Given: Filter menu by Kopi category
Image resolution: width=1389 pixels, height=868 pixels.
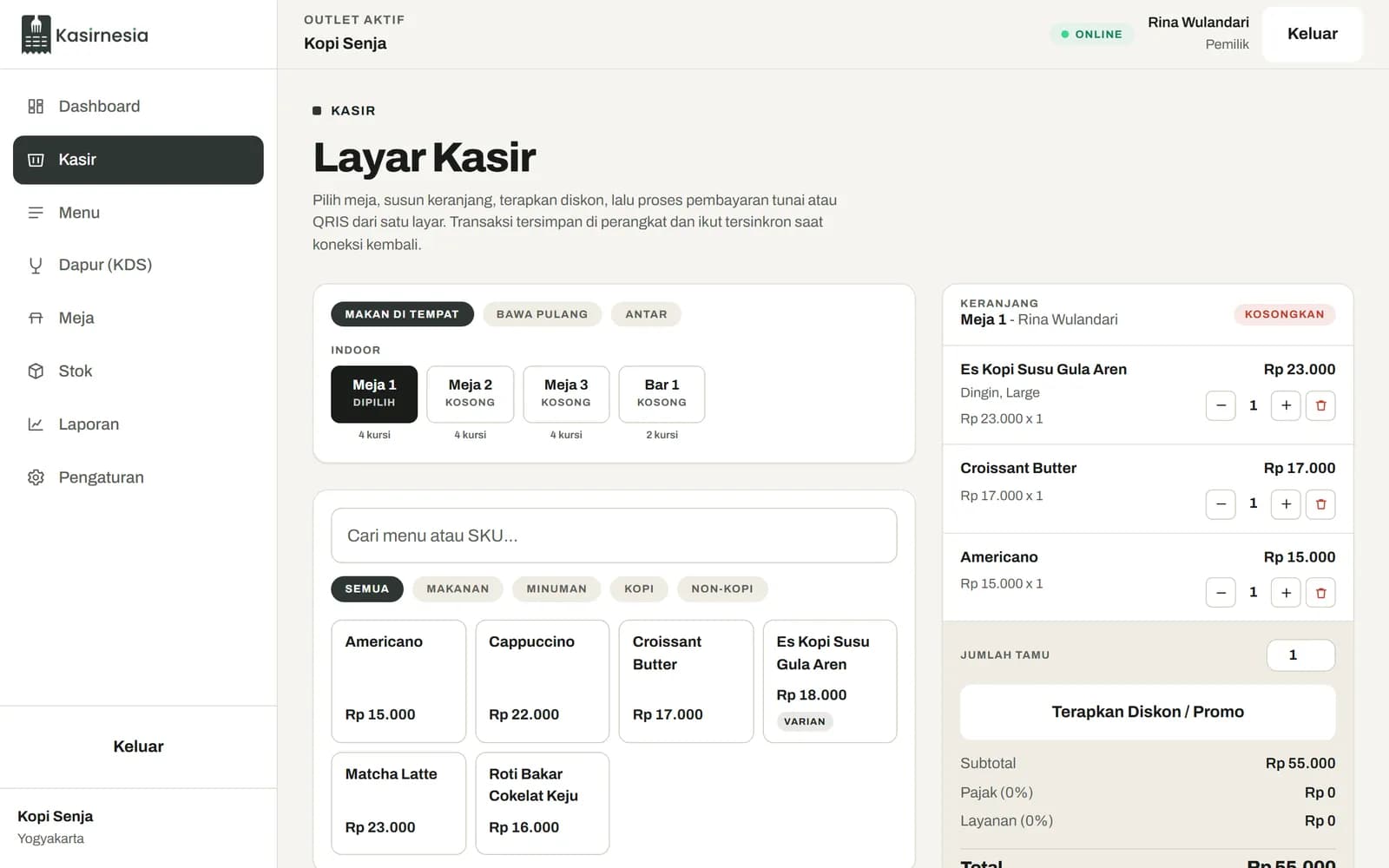Looking at the screenshot, I should (639, 589).
